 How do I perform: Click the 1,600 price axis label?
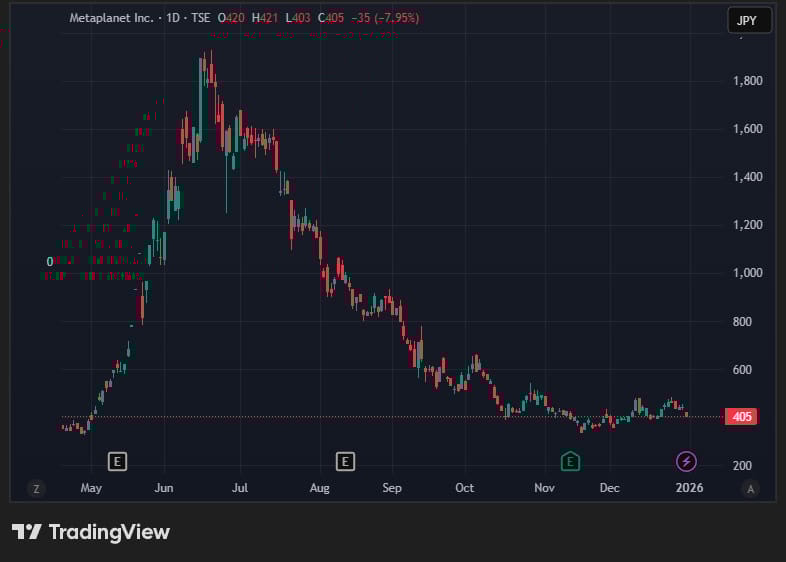pos(747,129)
